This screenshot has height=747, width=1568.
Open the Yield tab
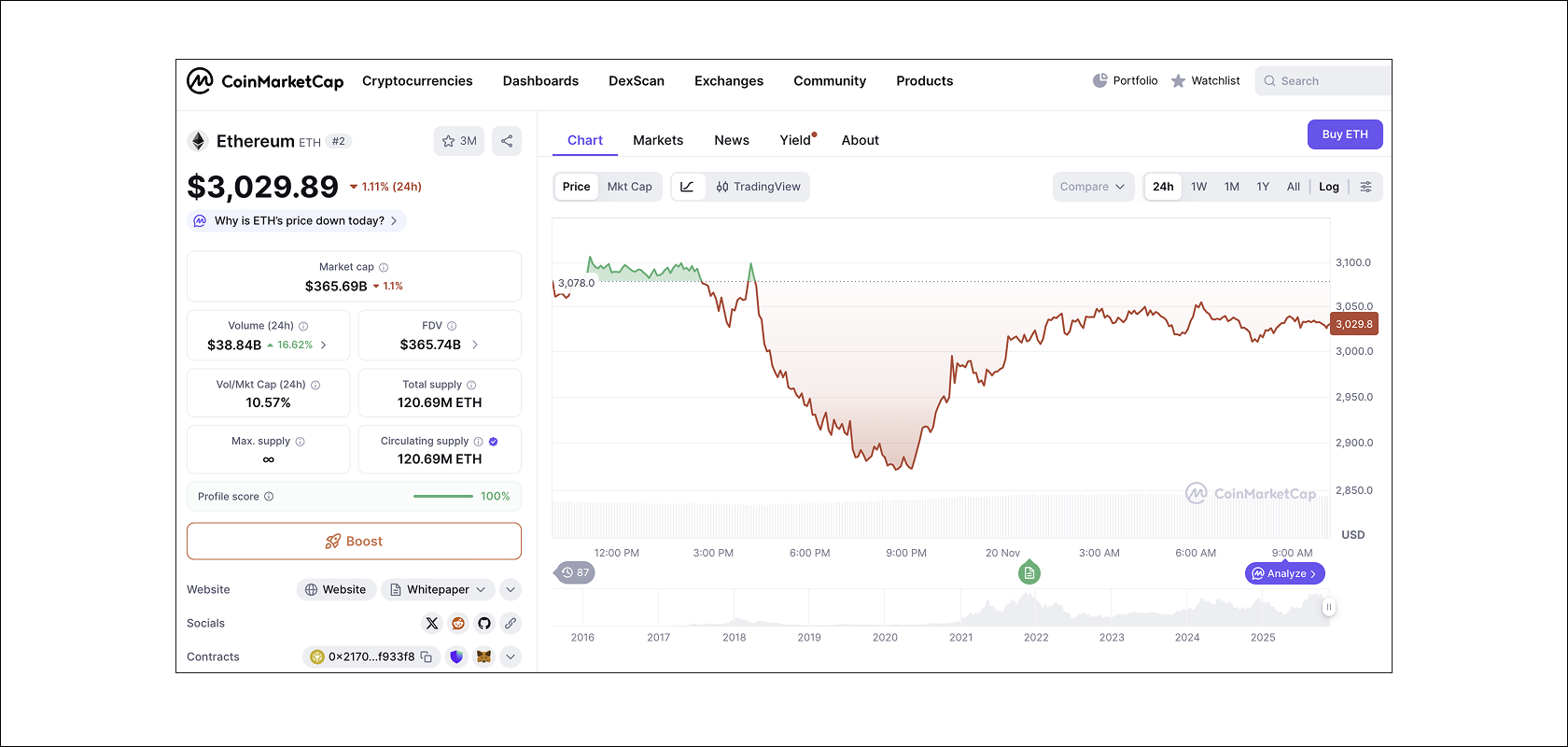click(x=795, y=140)
